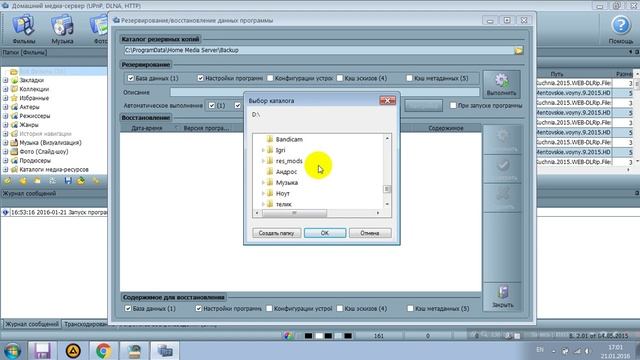
Task: Click the info icon on the log entry row
Action: [5, 212]
